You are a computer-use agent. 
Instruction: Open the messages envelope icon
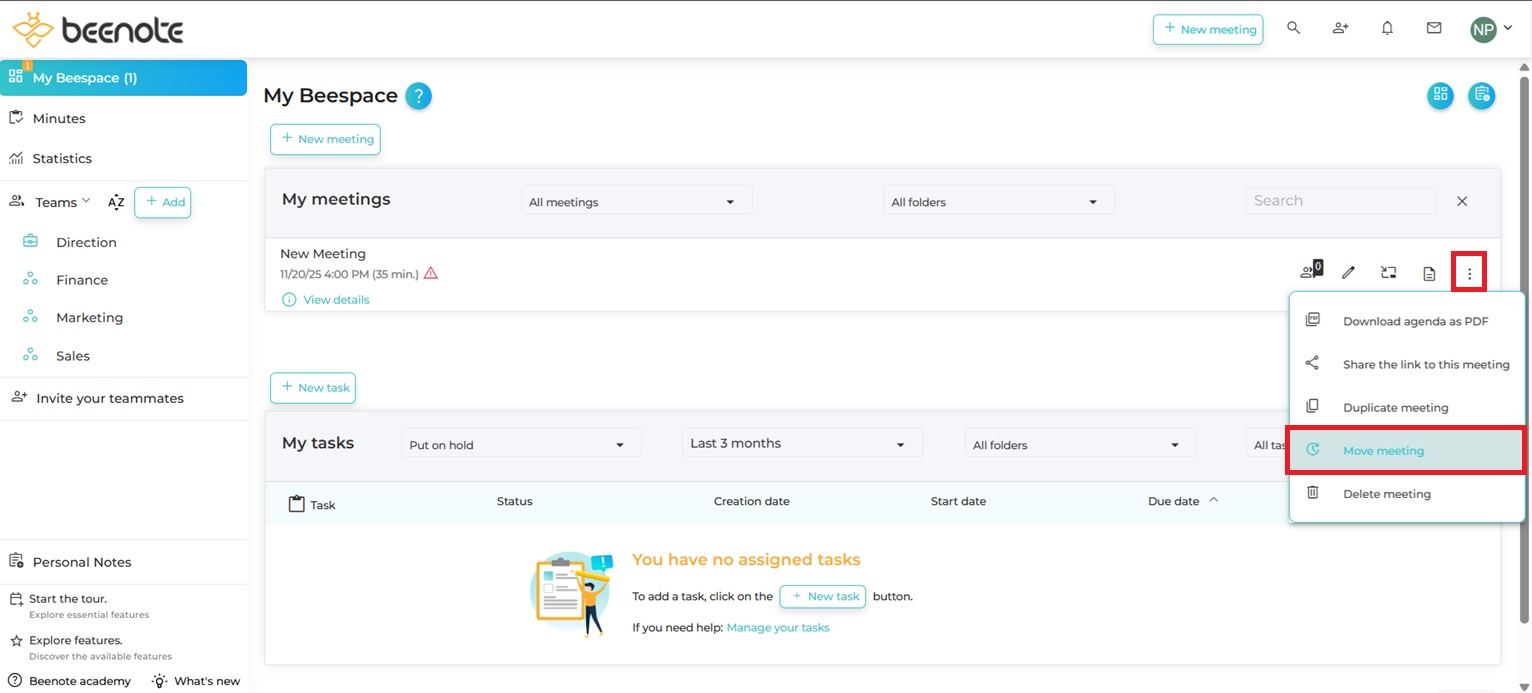pyautogui.click(x=1434, y=29)
